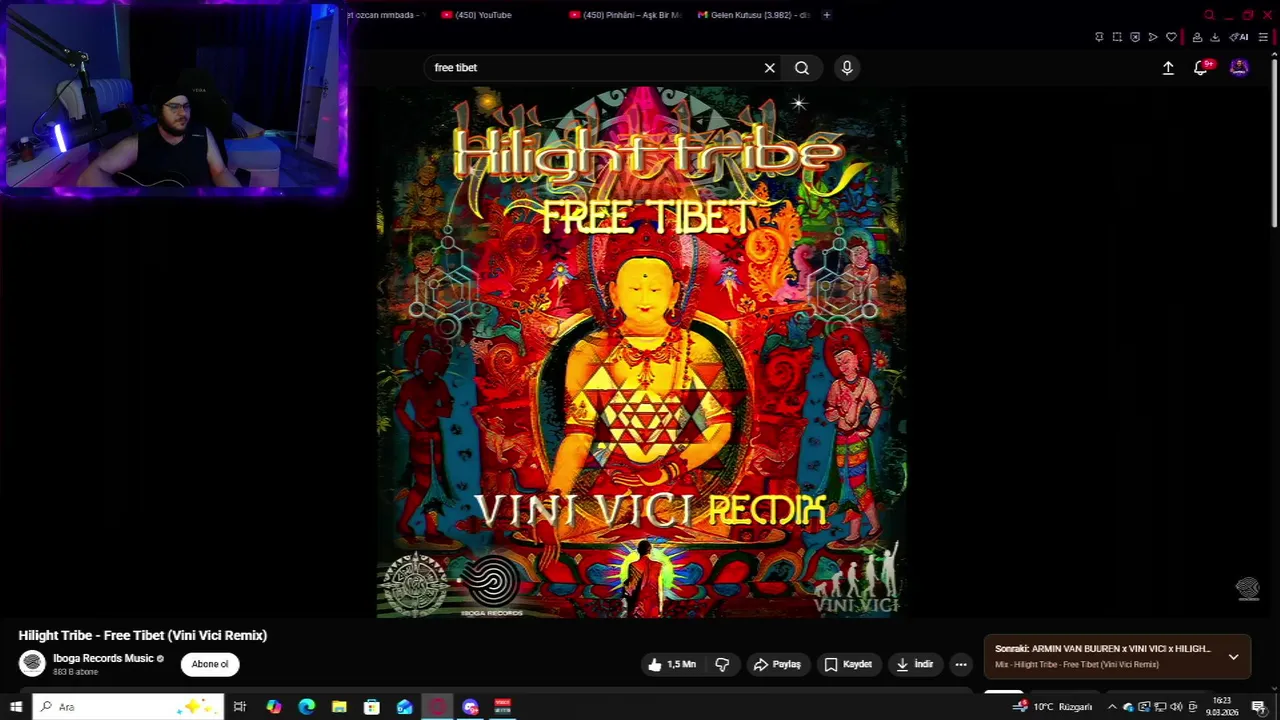This screenshot has height=720, width=1280.
Task: Open the notifications bell
Action: point(1201,68)
